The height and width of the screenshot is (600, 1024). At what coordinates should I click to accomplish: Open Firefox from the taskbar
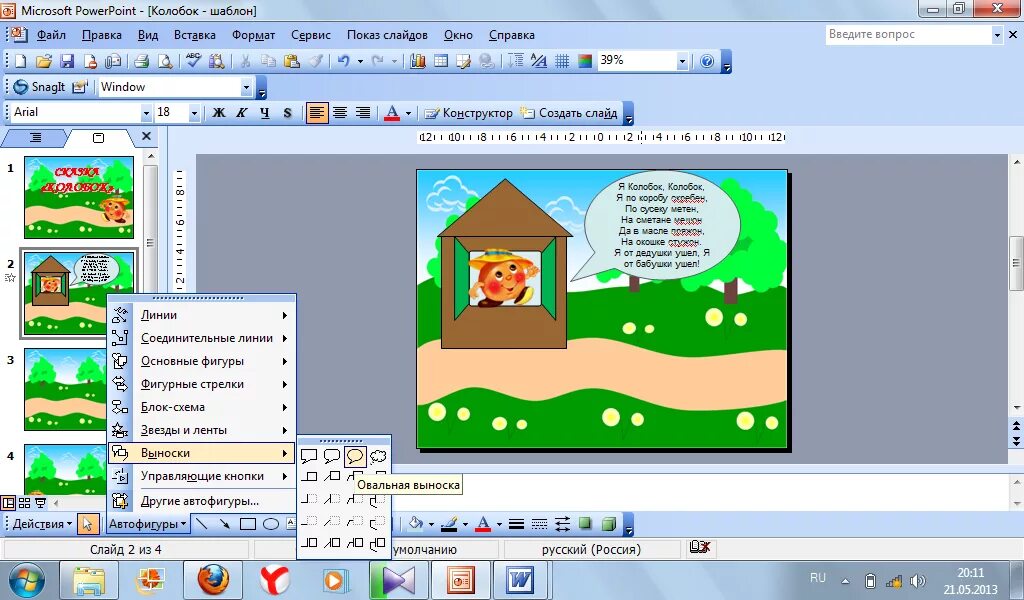coord(214,579)
